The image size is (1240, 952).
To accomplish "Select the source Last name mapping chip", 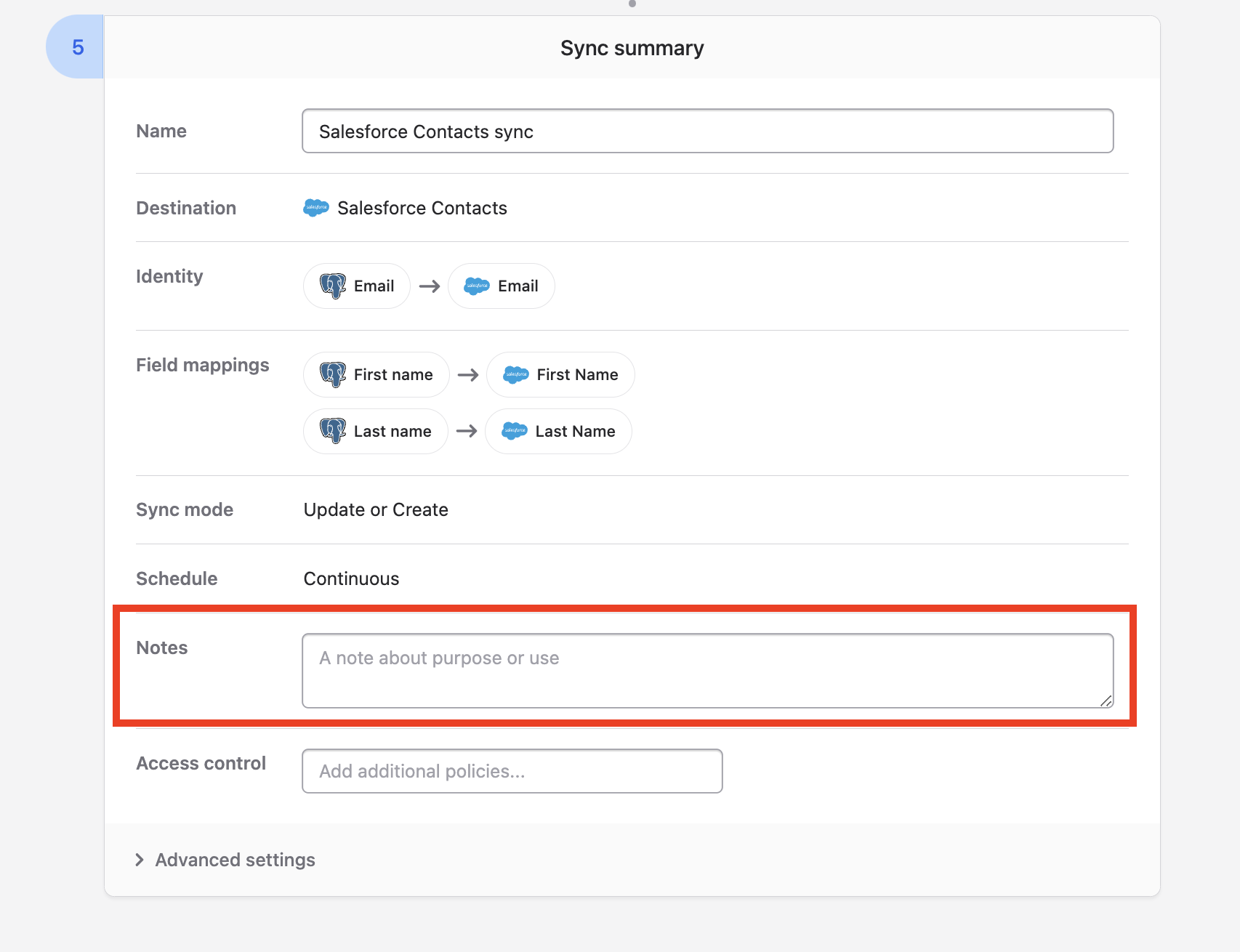I will pyautogui.click(x=375, y=431).
